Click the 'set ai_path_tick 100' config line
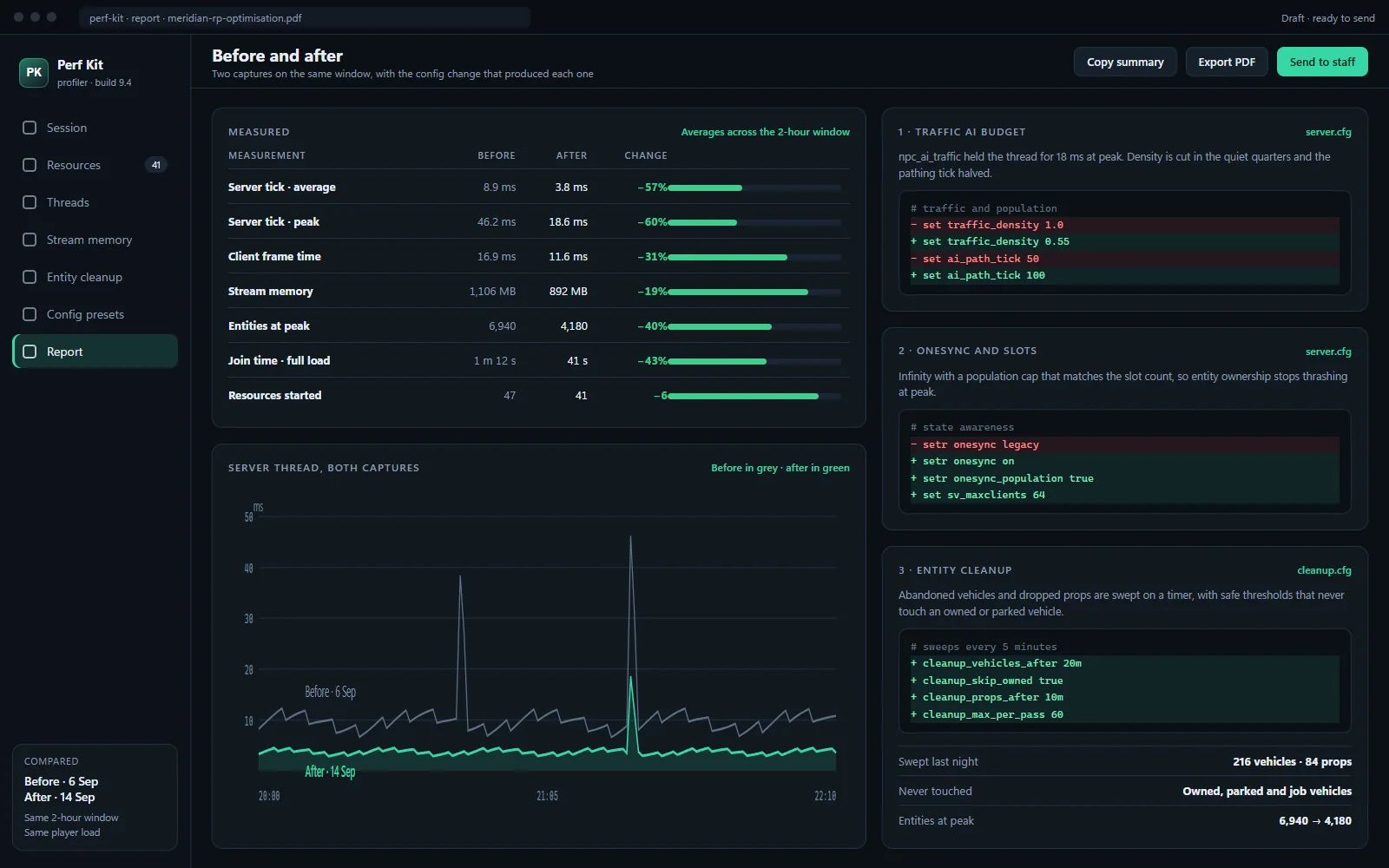Viewport: 1389px width, 868px height. pyautogui.click(x=1124, y=275)
